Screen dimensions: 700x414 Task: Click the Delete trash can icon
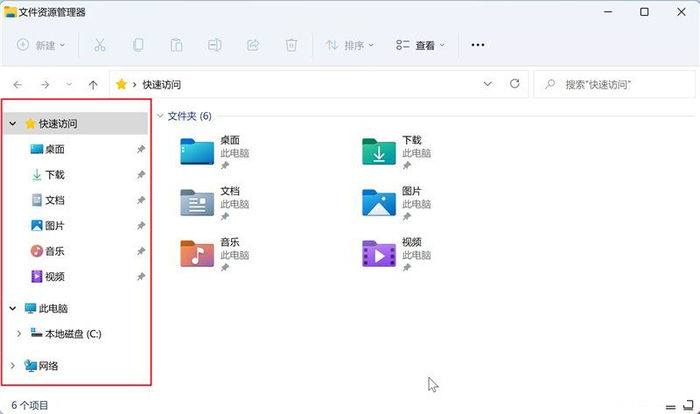[291, 45]
